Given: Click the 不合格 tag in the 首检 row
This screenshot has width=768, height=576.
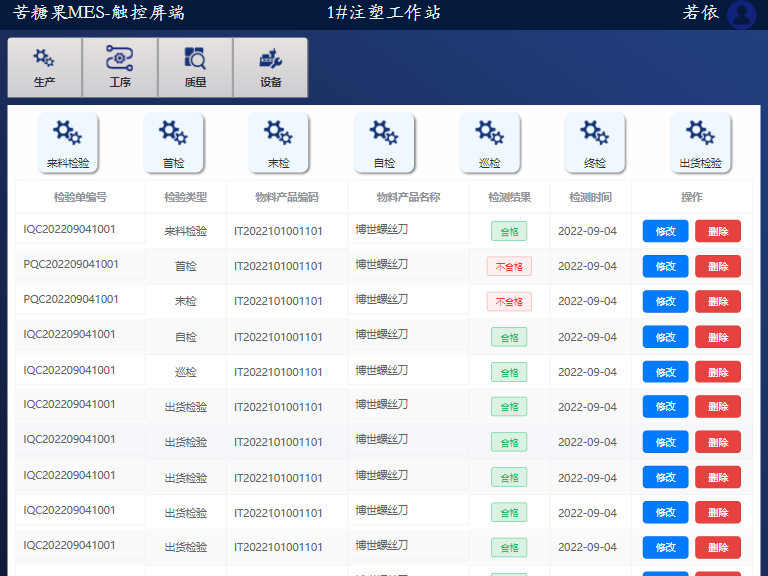Looking at the screenshot, I should click(509, 266).
